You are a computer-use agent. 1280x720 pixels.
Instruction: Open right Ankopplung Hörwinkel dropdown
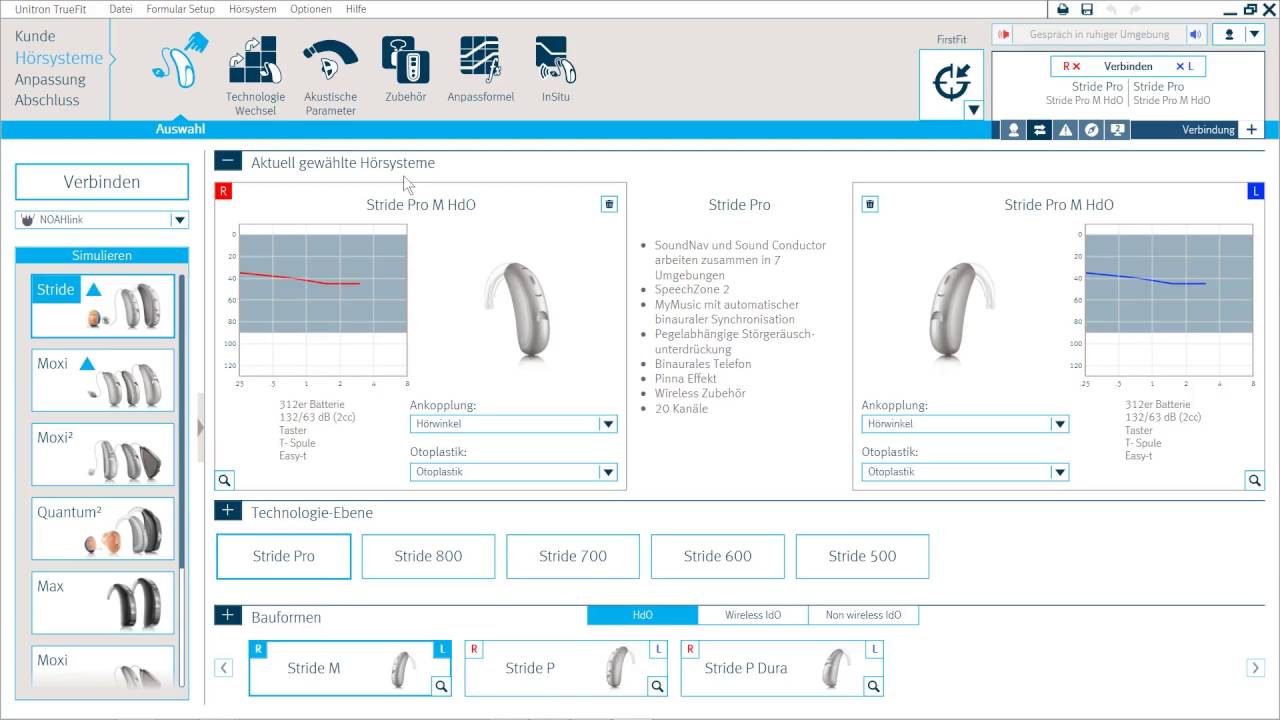(x=514, y=424)
